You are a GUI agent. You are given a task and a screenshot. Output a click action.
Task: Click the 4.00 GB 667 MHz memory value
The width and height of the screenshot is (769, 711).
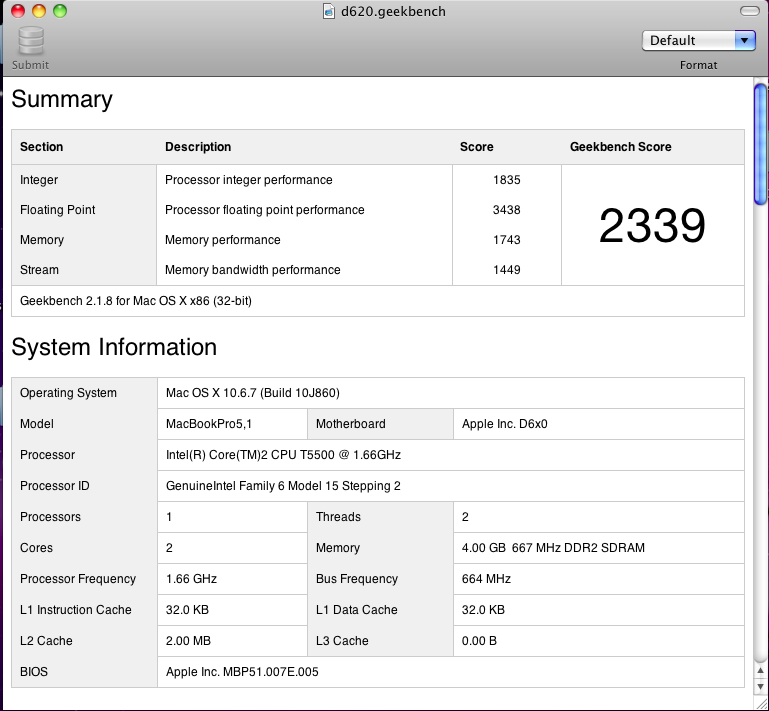553,548
